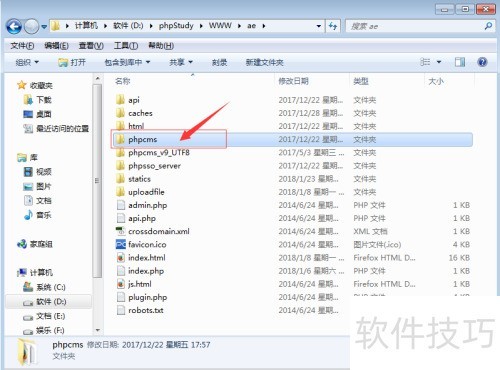This screenshot has width=500, height=370.
Task: Select 计算机 in the navigation pane
Action: point(35,272)
